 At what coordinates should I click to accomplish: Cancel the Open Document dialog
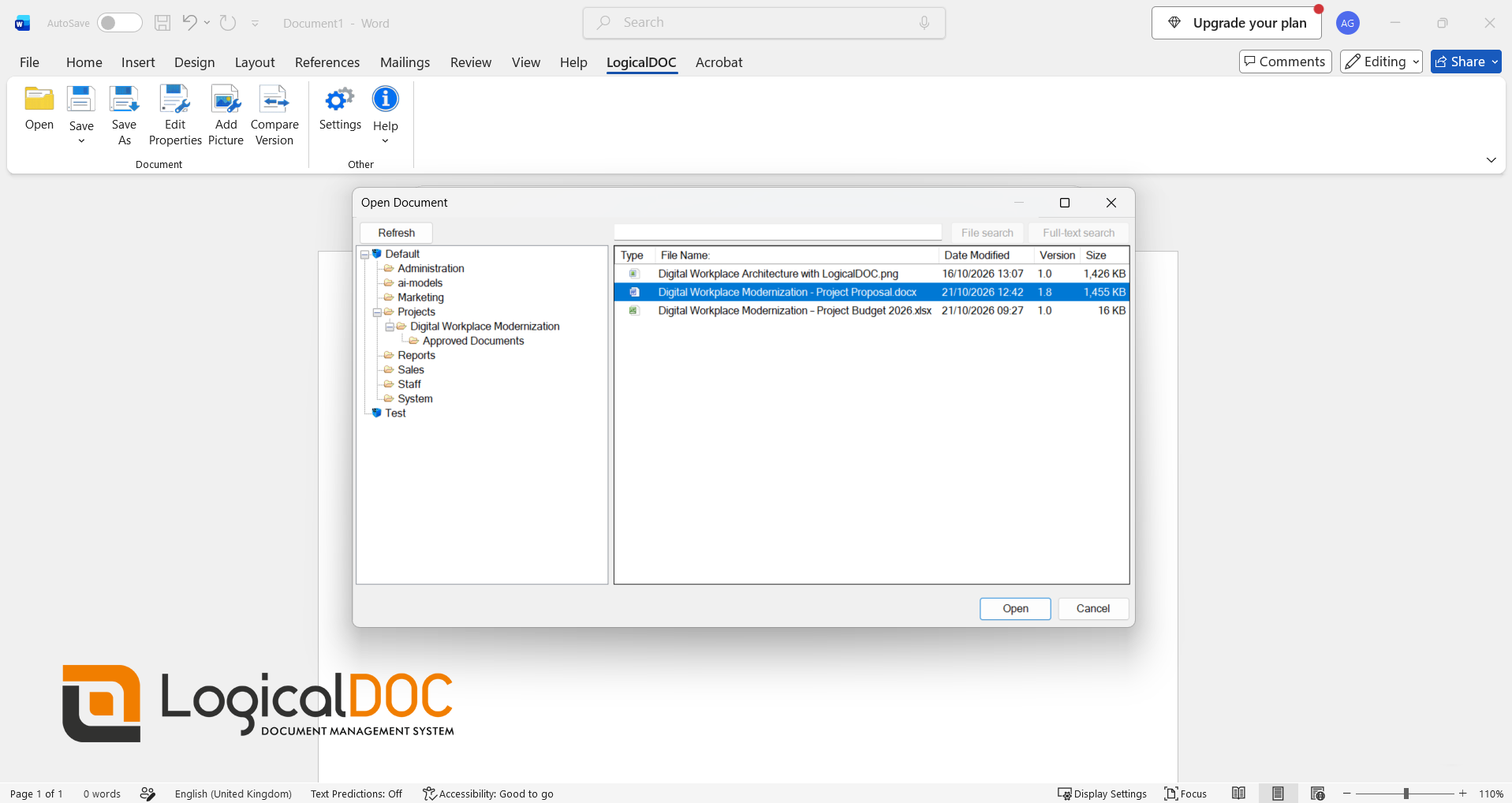click(x=1092, y=609)
